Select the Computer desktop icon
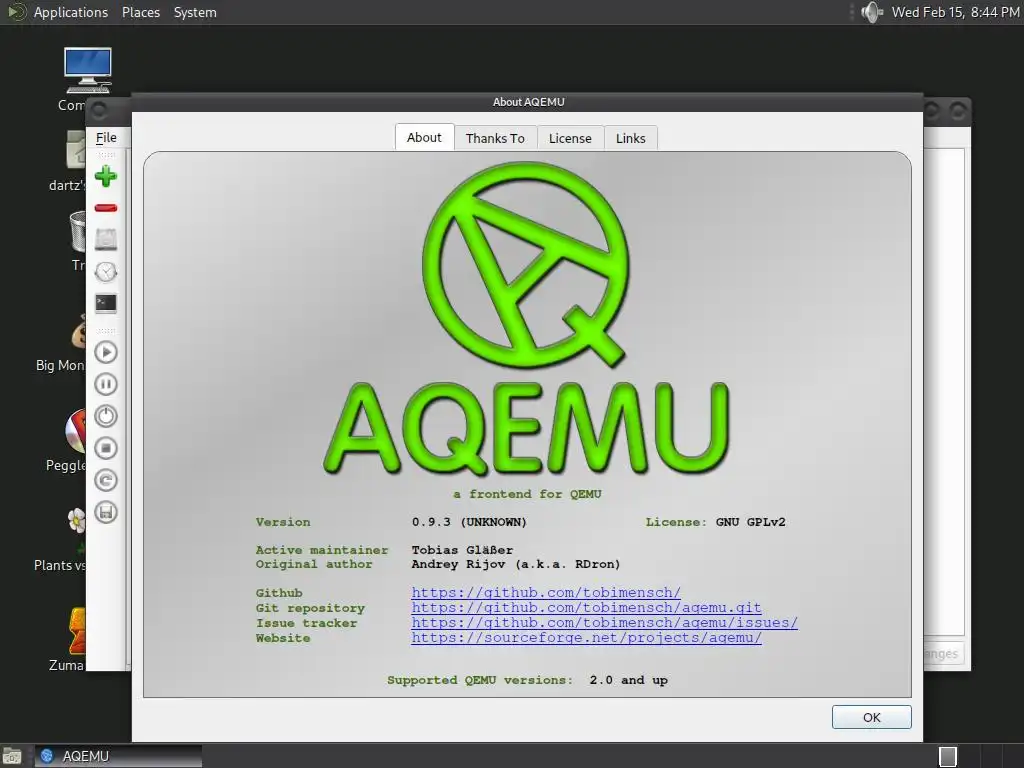1024x768 pixels. [88, 71]
